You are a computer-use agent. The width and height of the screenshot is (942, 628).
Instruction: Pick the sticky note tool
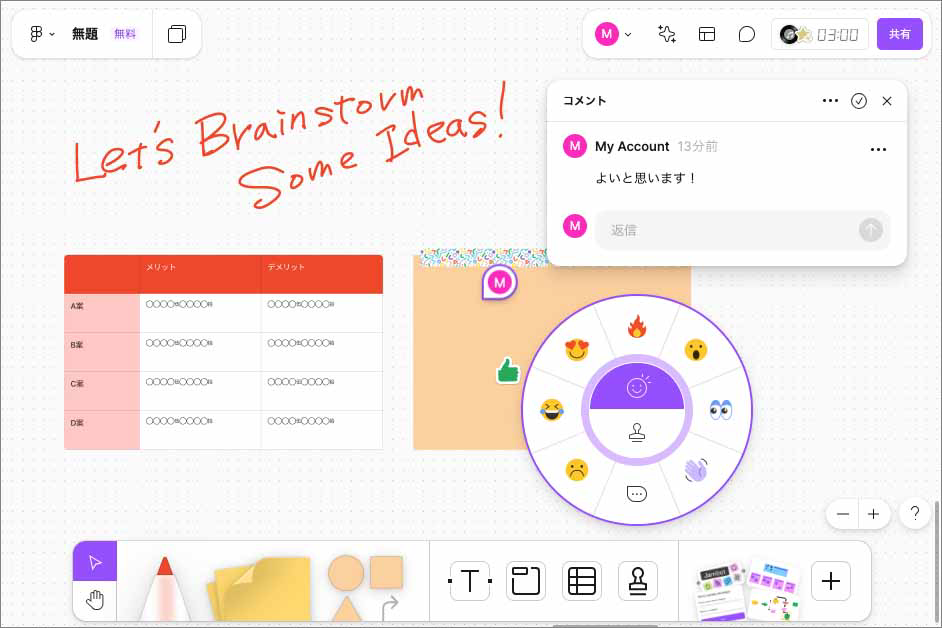tap(258, 590)
